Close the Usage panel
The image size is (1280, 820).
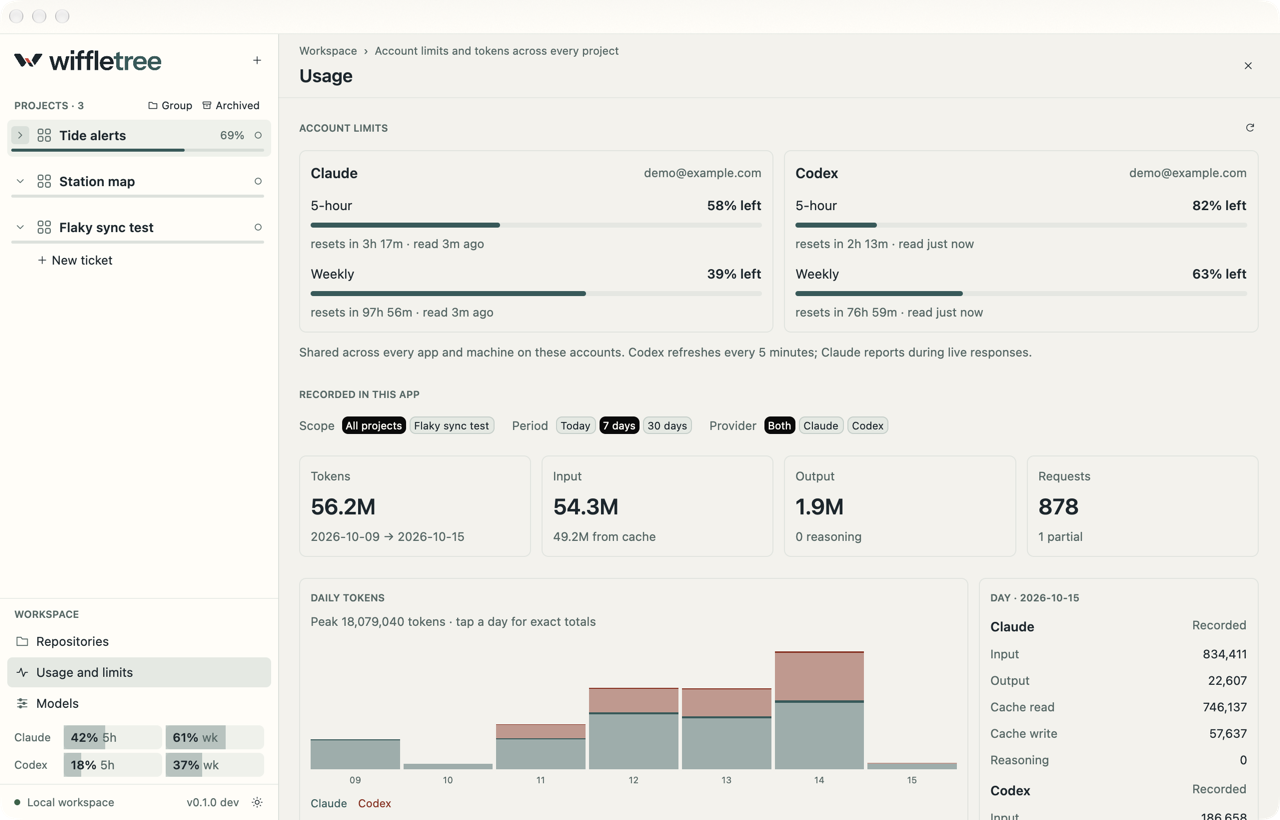tap(1248, 66)
